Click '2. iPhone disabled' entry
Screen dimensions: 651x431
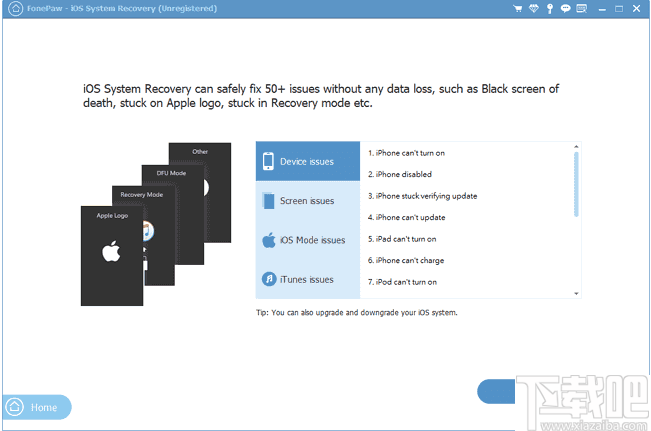click(400, 174)
